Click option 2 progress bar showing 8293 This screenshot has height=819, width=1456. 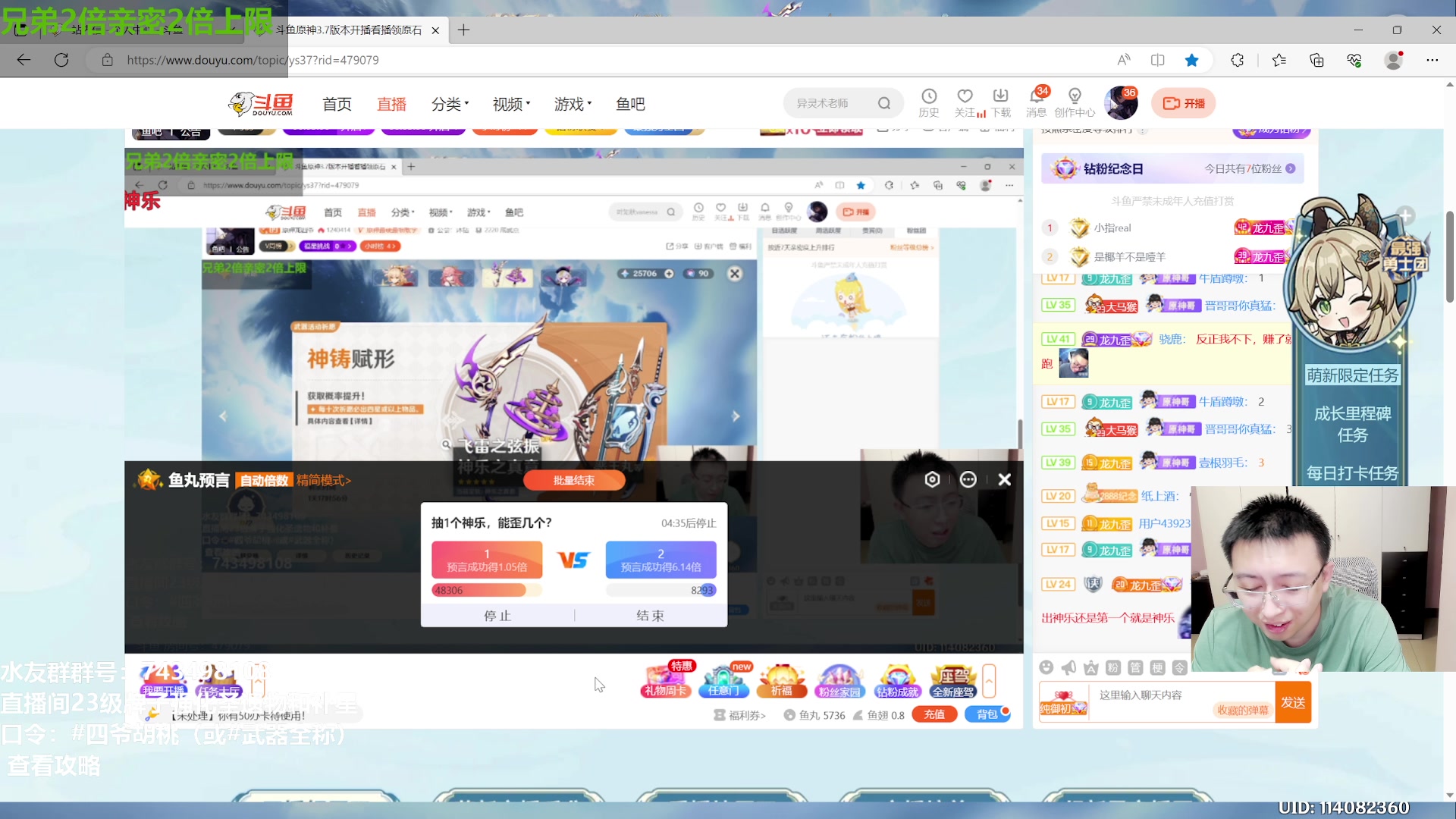[x=661, y=590]
